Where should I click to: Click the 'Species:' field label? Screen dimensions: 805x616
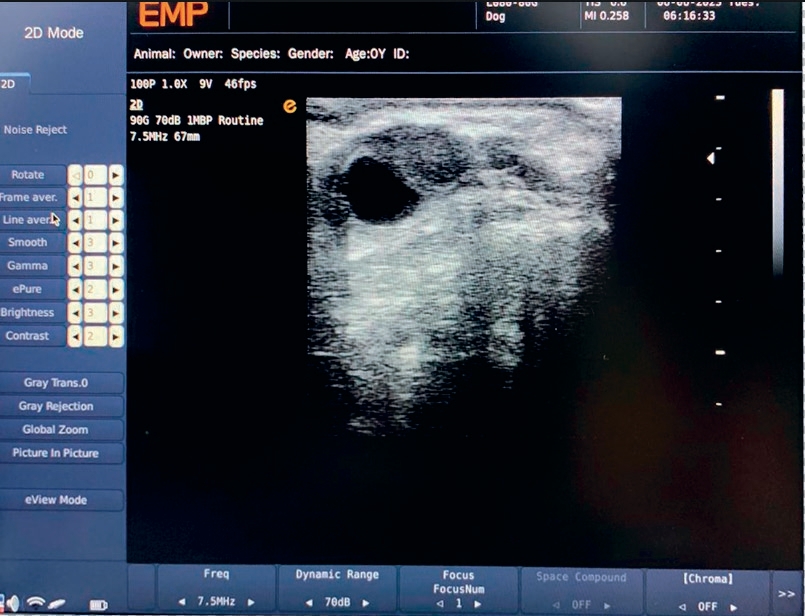[x=255, y=54]
